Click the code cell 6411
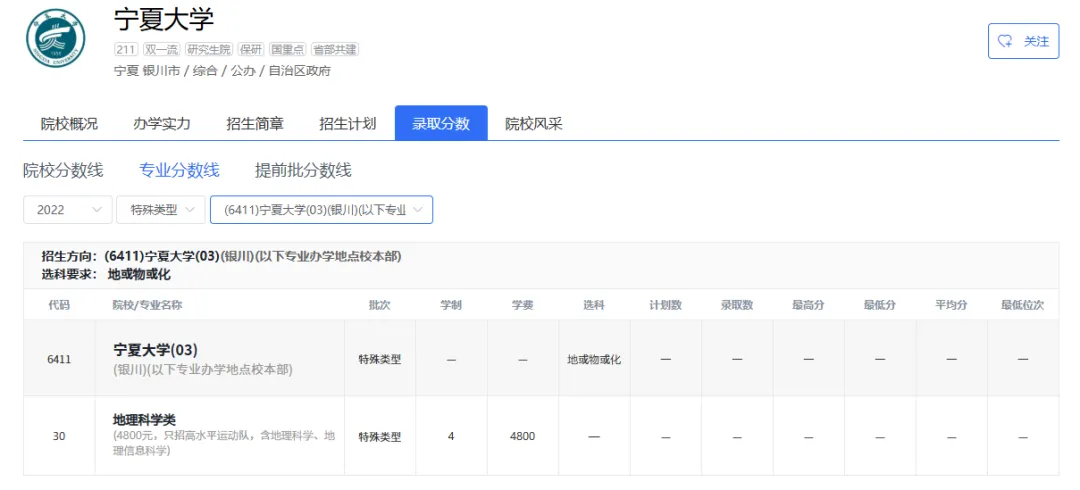 (x=59, y=359)
